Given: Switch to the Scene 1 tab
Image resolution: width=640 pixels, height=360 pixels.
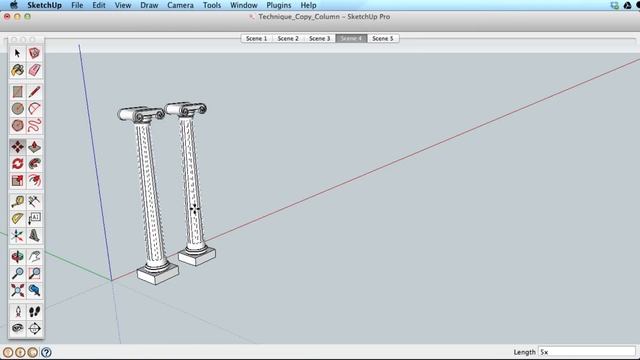Looking at the screenshot, I should [x=256, y=38].
